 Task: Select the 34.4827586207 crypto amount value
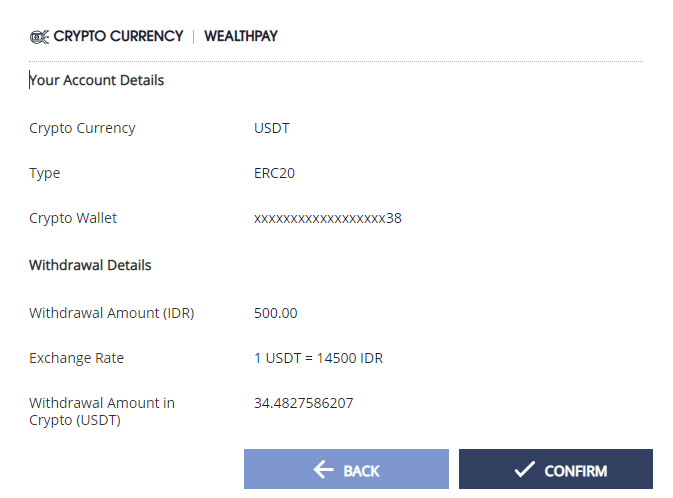[304, 403]
